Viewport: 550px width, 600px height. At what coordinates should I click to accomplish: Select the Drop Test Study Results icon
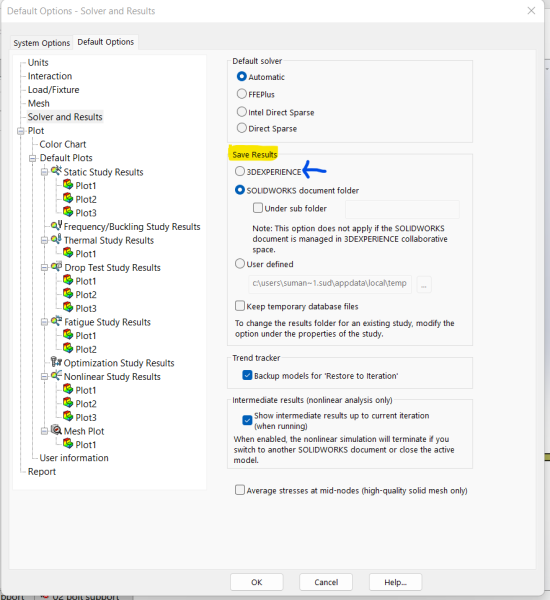tap(56, 266)
